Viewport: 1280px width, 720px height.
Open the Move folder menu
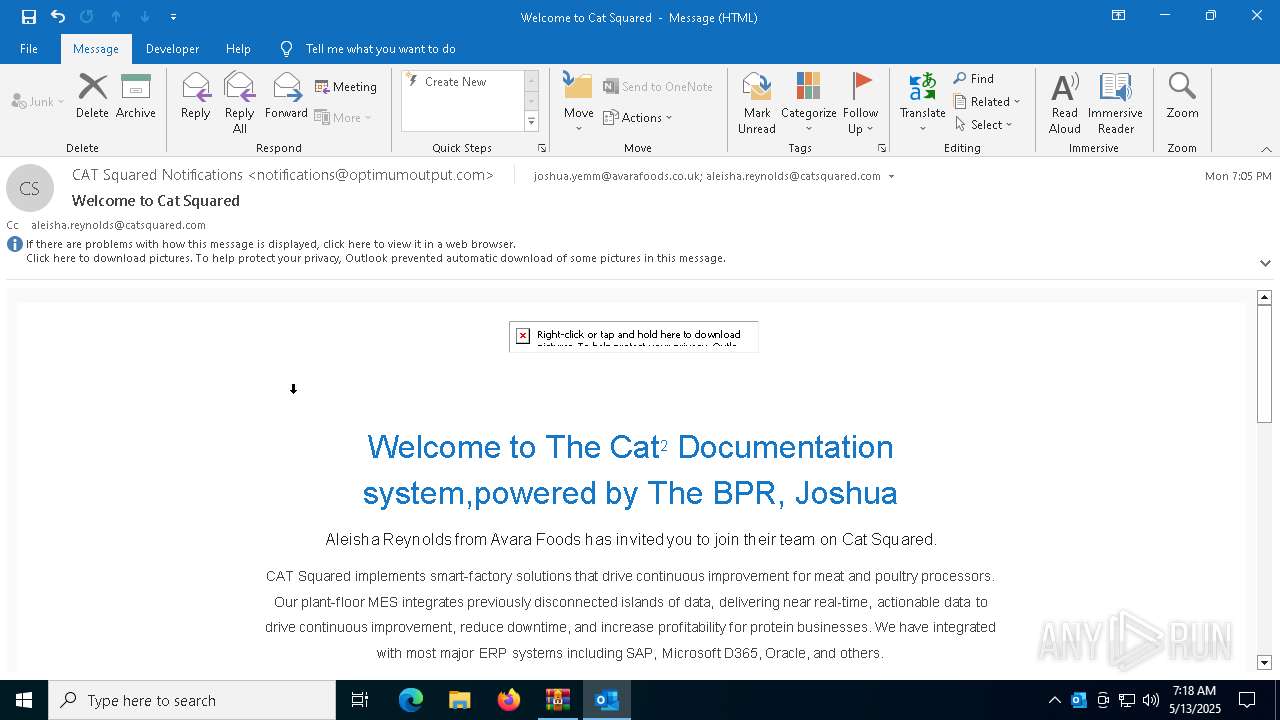pos(579,102)
